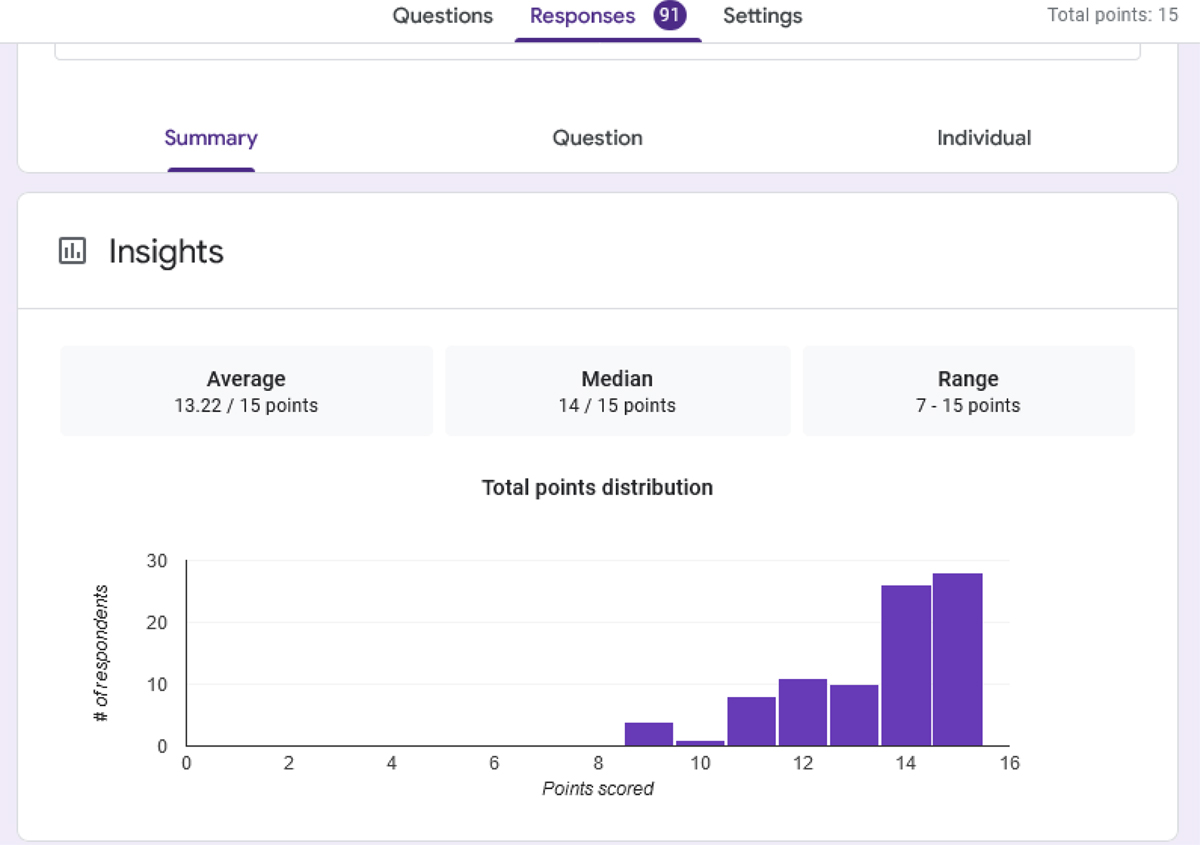Click the Total points distribution chart title
The image size is (1200, 845).
click(597, 488)
